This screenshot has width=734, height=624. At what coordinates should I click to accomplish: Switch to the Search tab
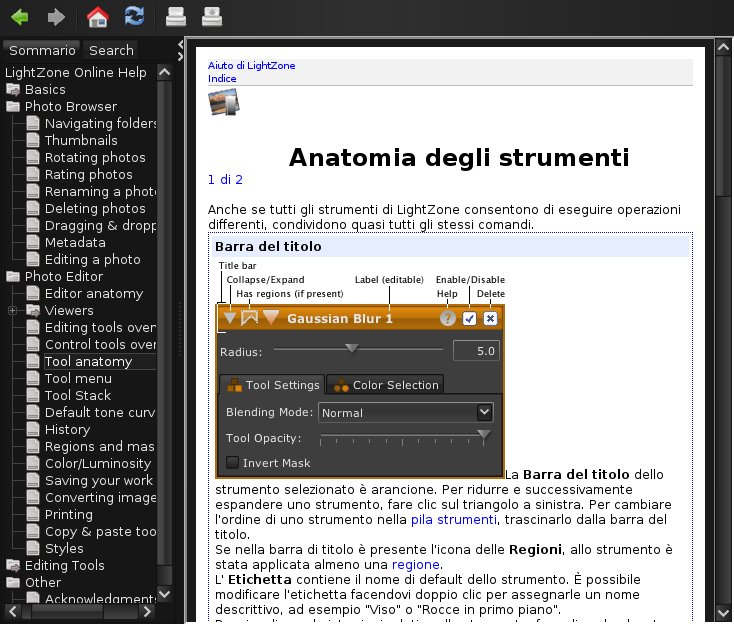pyautogui.click(x=111, y=50)
